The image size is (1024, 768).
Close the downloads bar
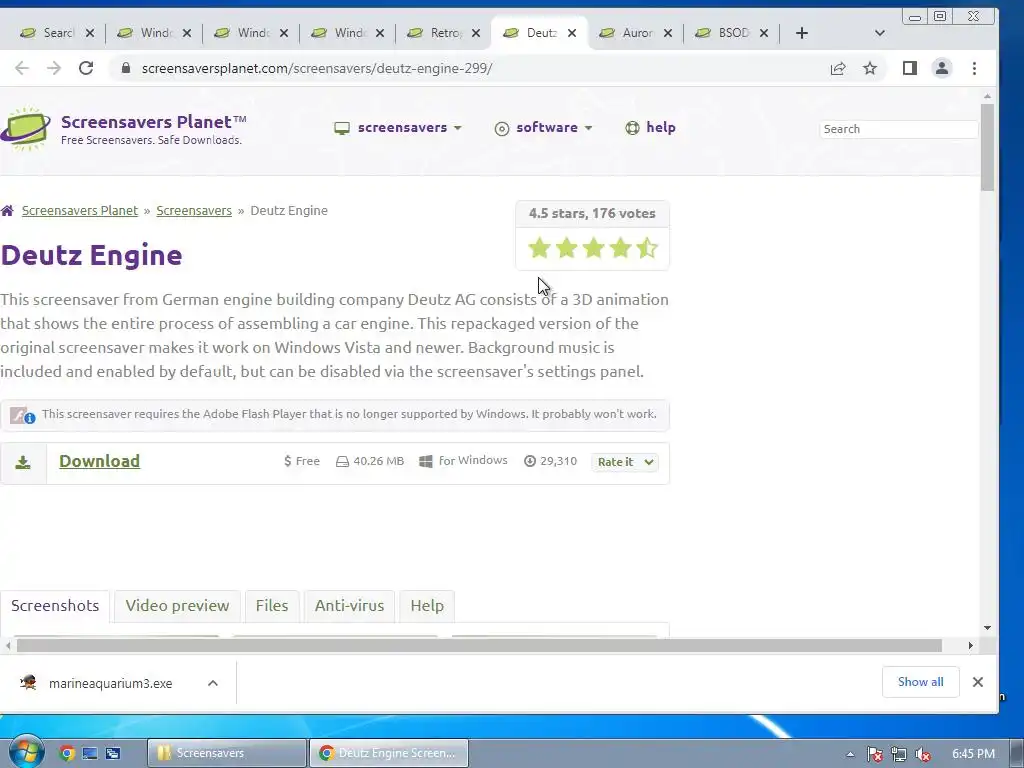pos(978,682)
